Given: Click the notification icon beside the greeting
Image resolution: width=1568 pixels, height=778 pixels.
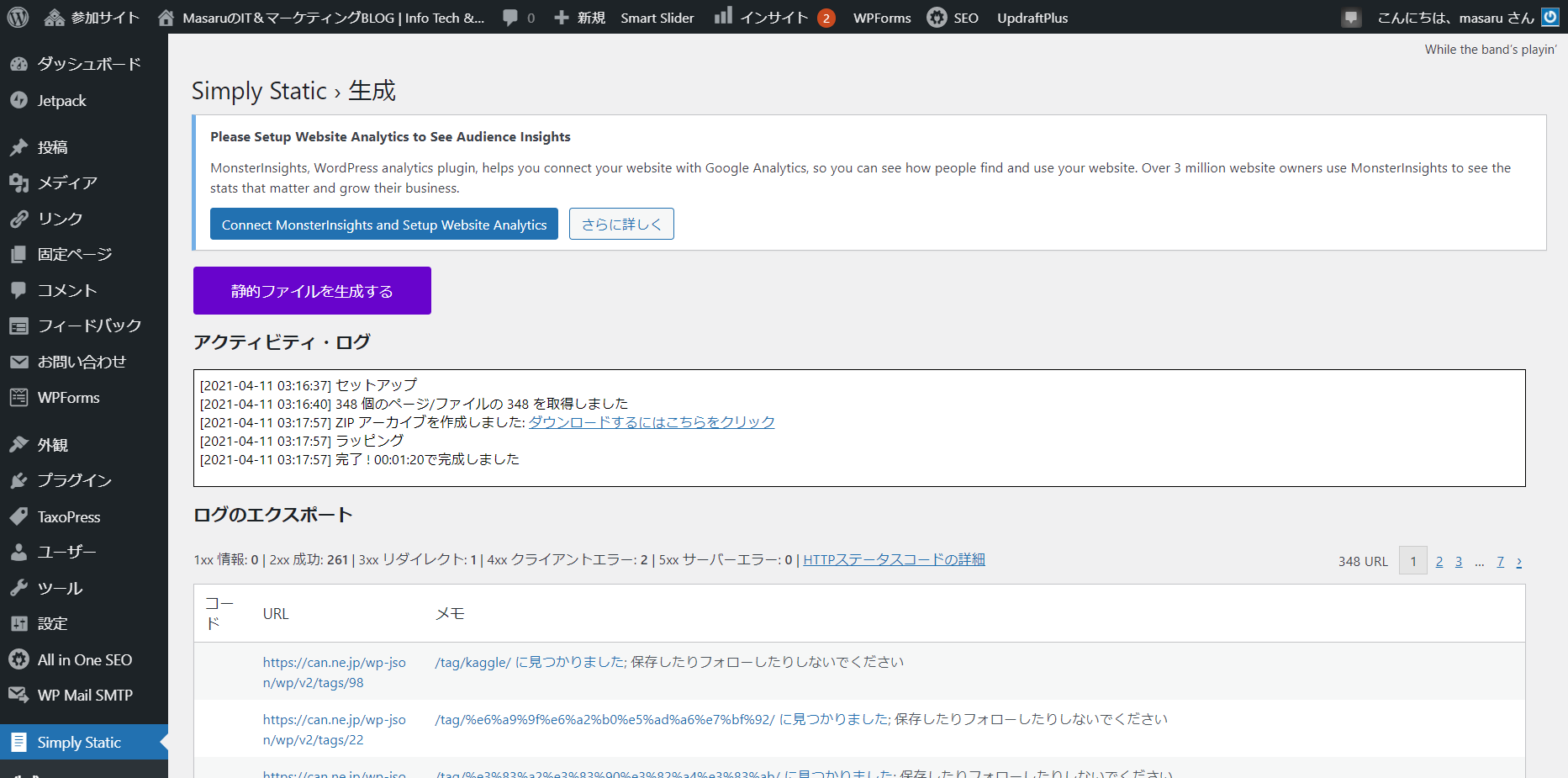Looking at the screenshot, I should [x=1351, y=17].
